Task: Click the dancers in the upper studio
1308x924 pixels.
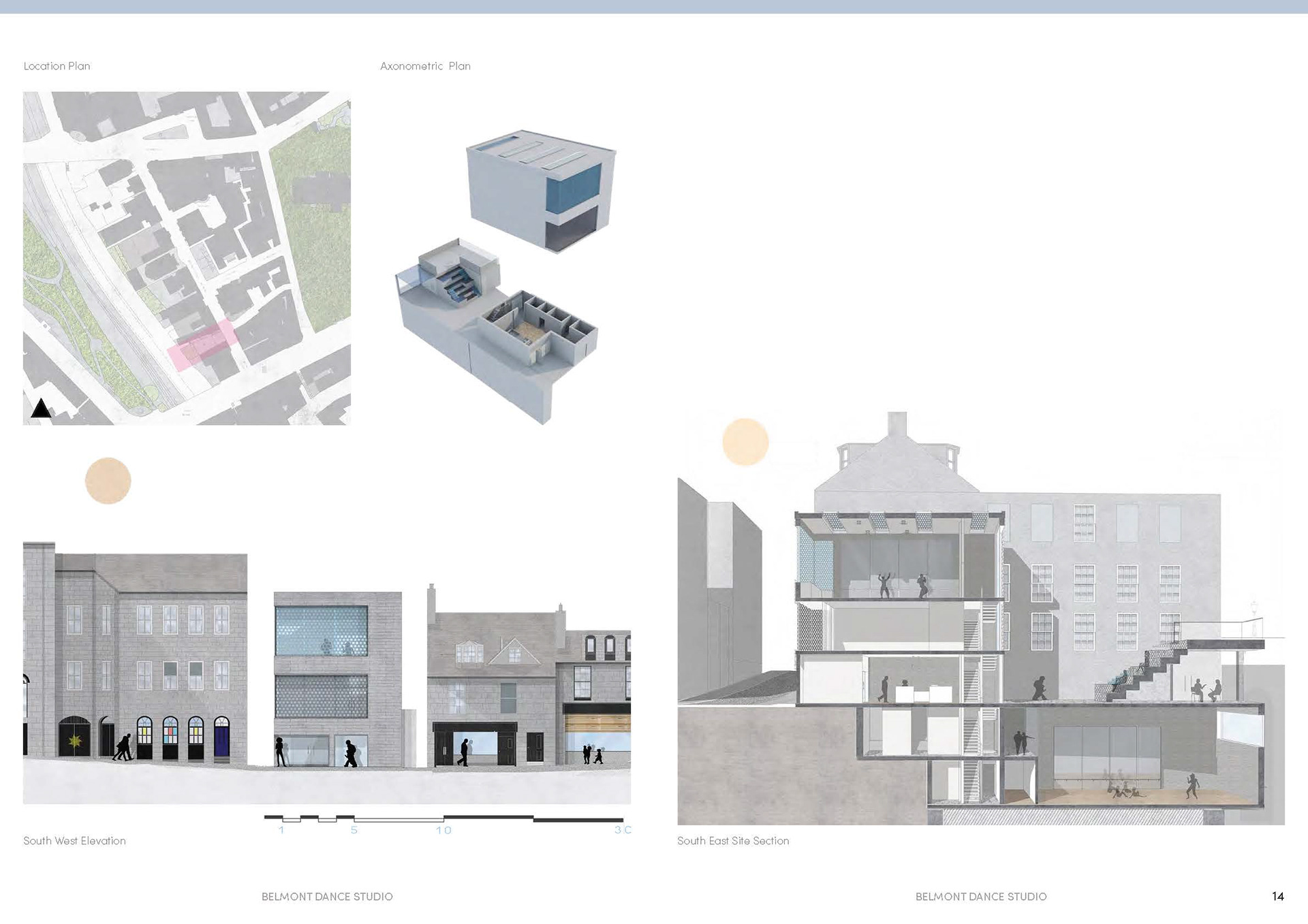Action: pyautogui.click(x=903, y=585)
